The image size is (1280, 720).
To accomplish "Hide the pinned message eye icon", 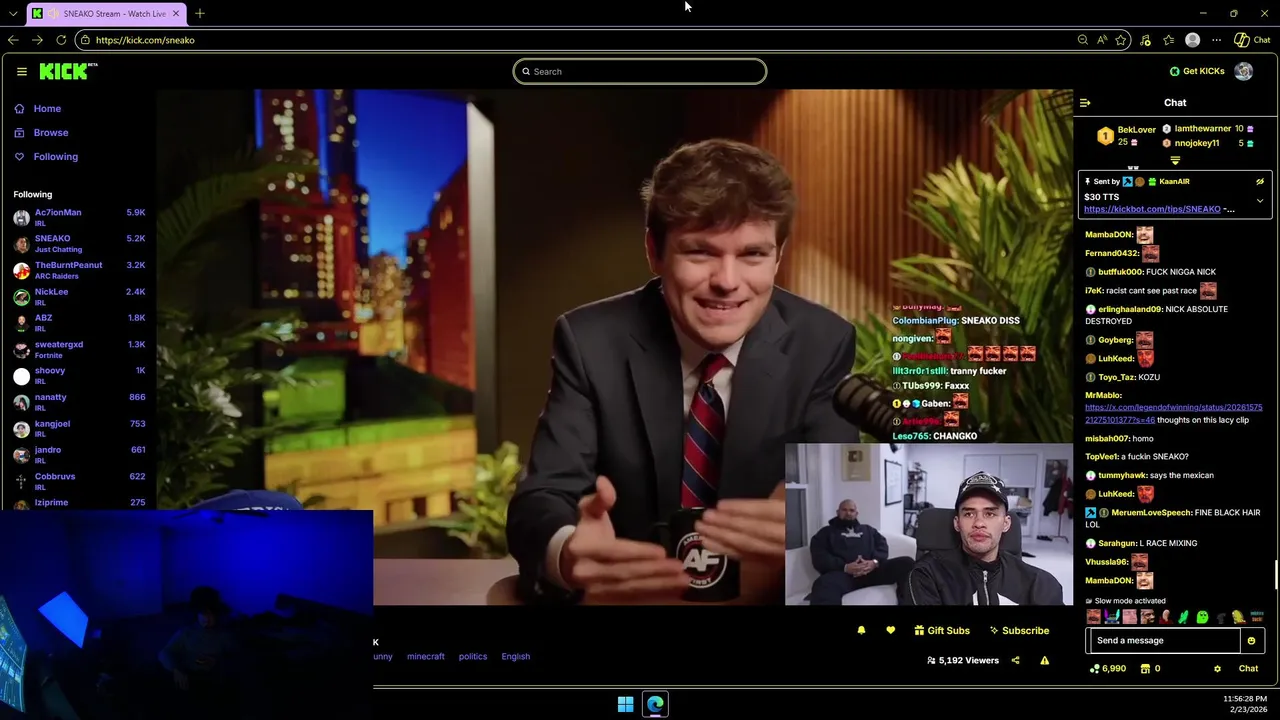I will point(1260,182).
